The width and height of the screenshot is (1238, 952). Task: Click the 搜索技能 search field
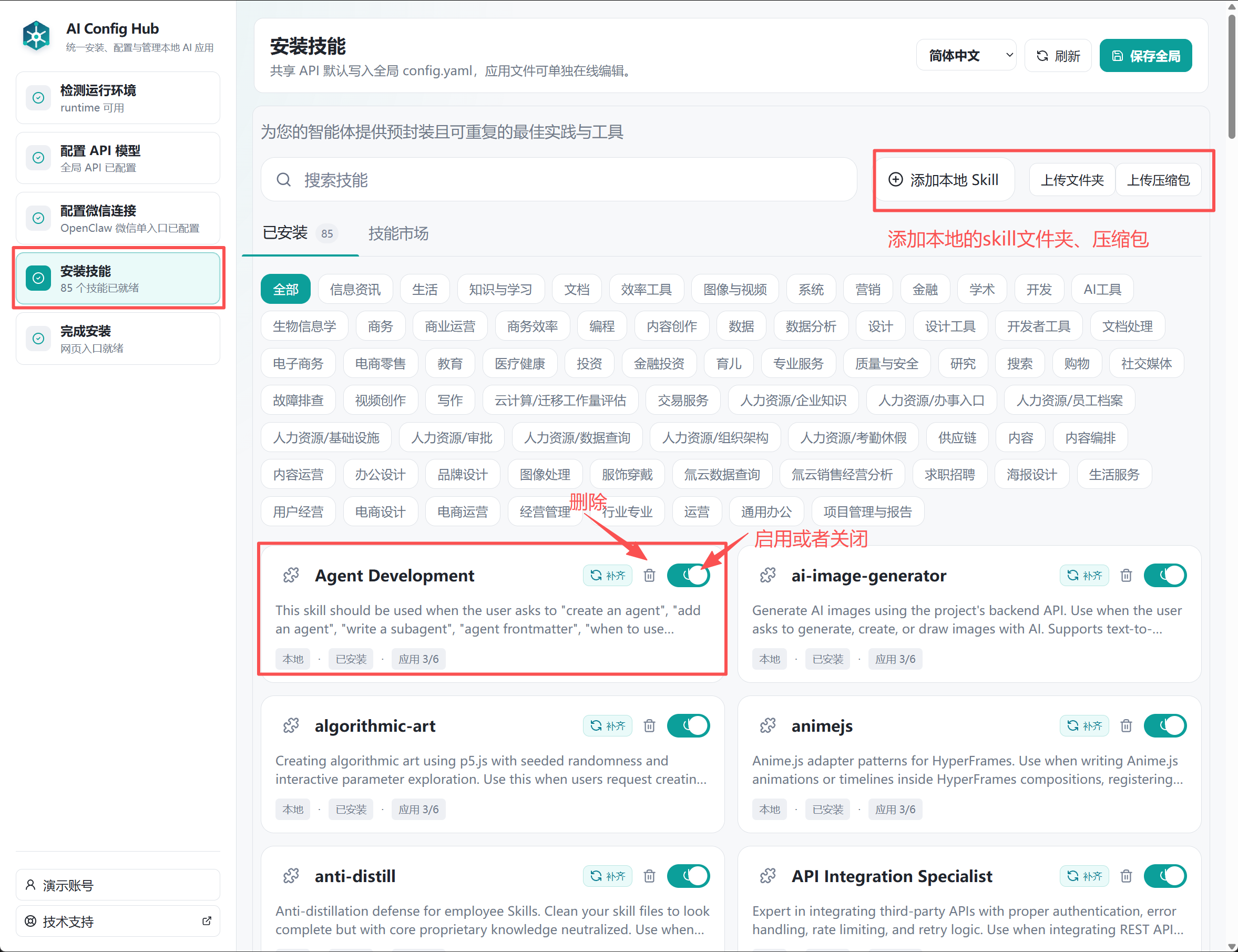[x=559, y=180]
